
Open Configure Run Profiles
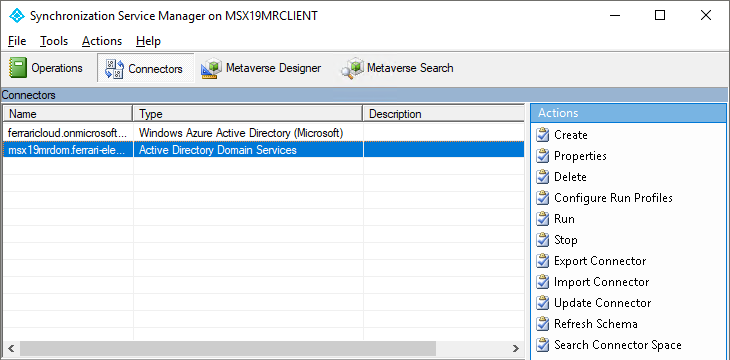[613, 198]
